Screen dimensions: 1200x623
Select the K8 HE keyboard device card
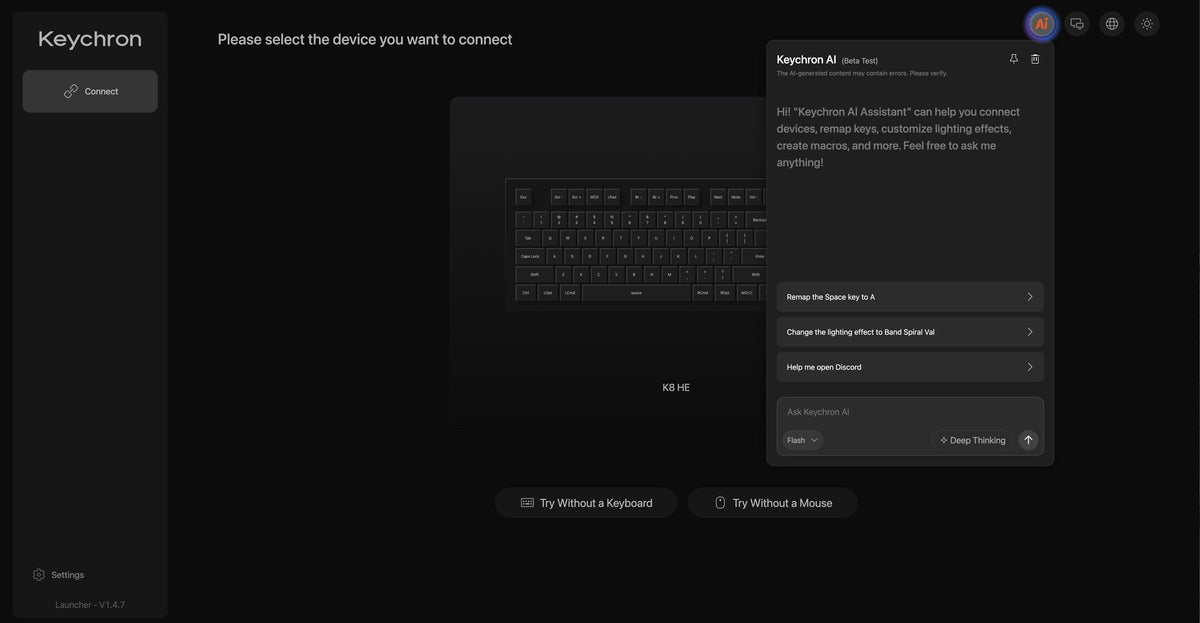pos(608,262)
